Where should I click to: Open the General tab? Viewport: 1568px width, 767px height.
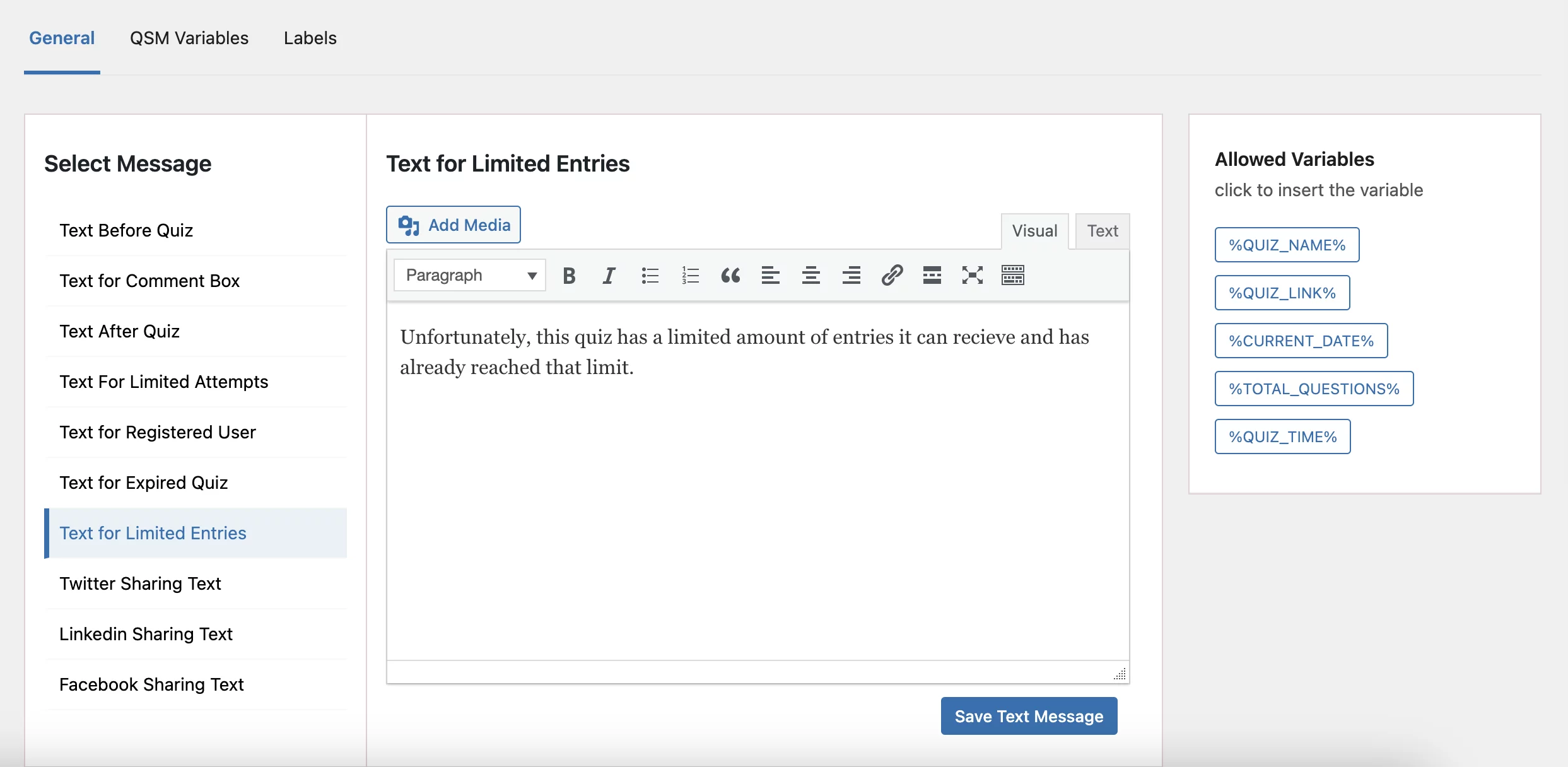62,38
